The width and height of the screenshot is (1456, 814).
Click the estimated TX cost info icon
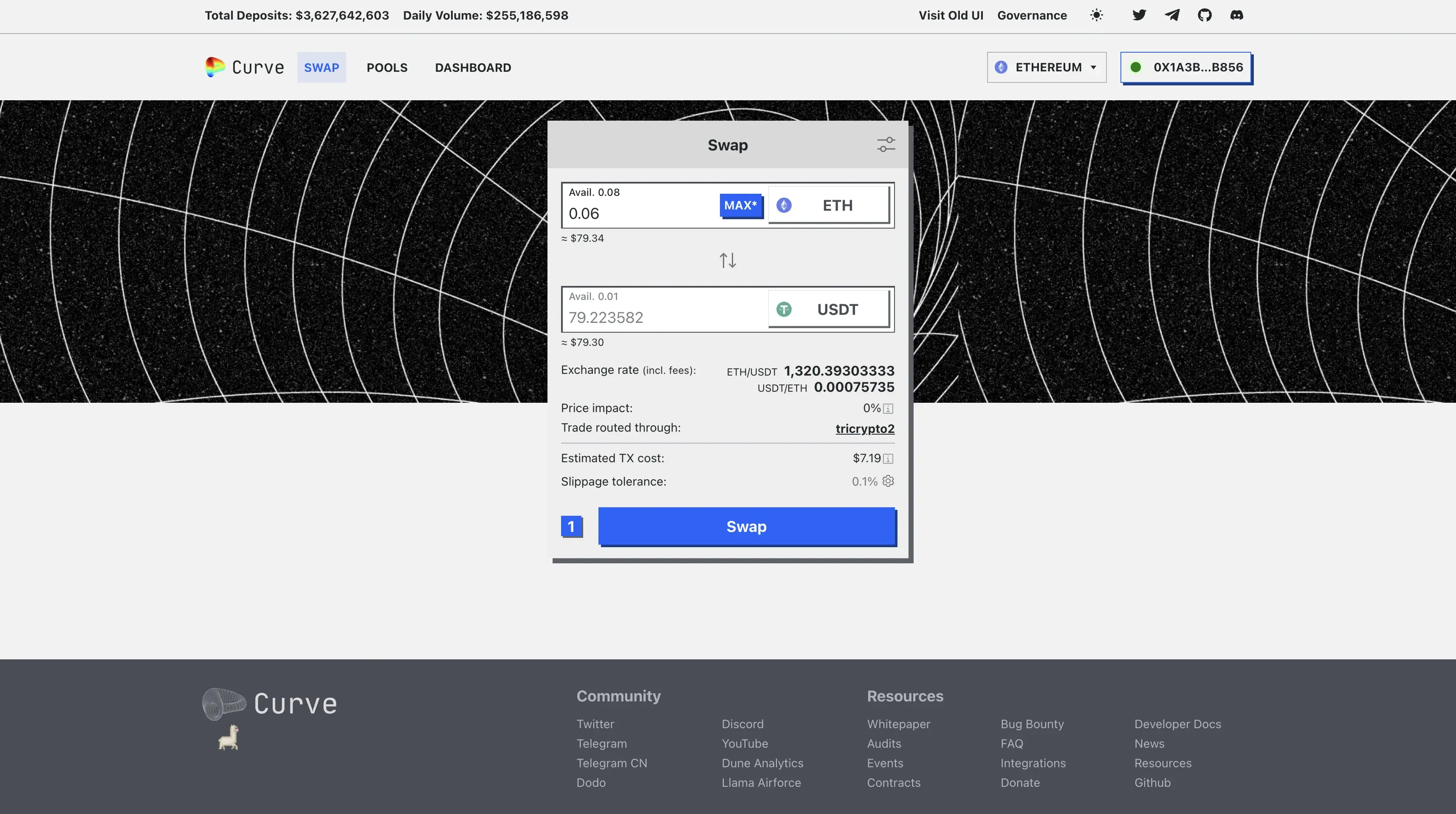pyautogui.click(x=888, y=458)
